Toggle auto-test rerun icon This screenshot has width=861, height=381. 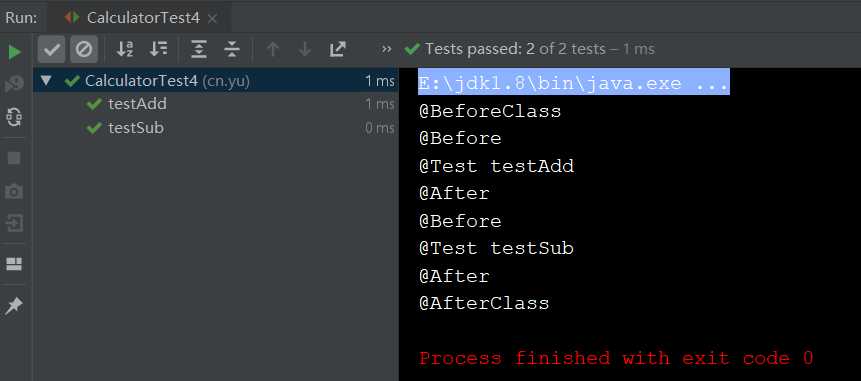click(x=14, y=117)
